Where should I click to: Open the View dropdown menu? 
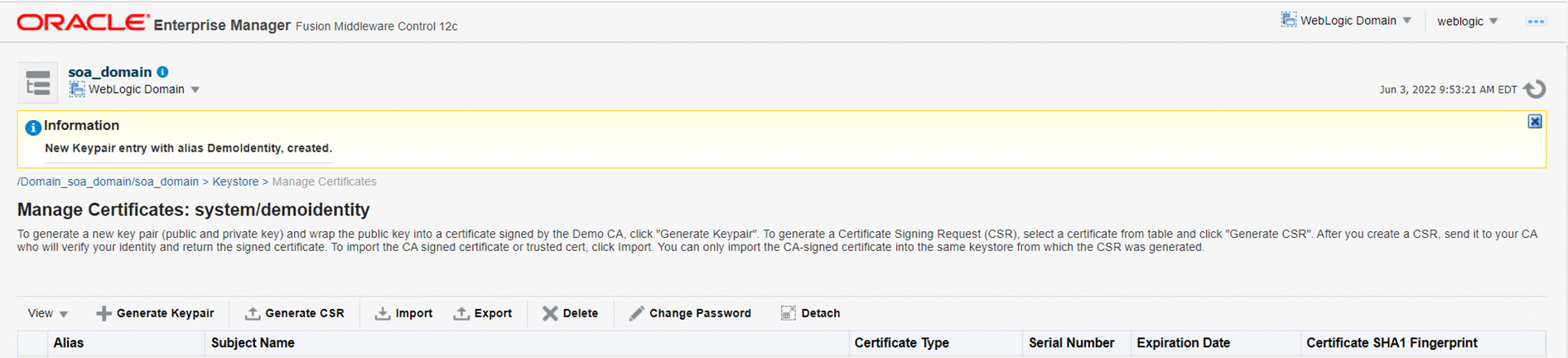tap(48, 313)
